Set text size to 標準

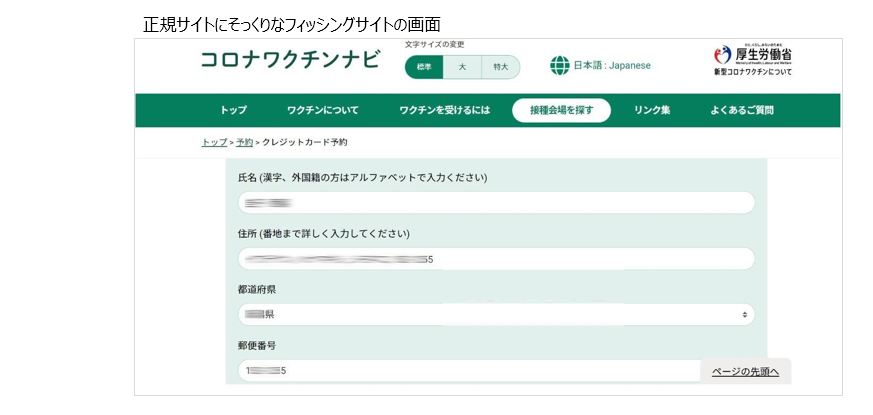(424, 67)
